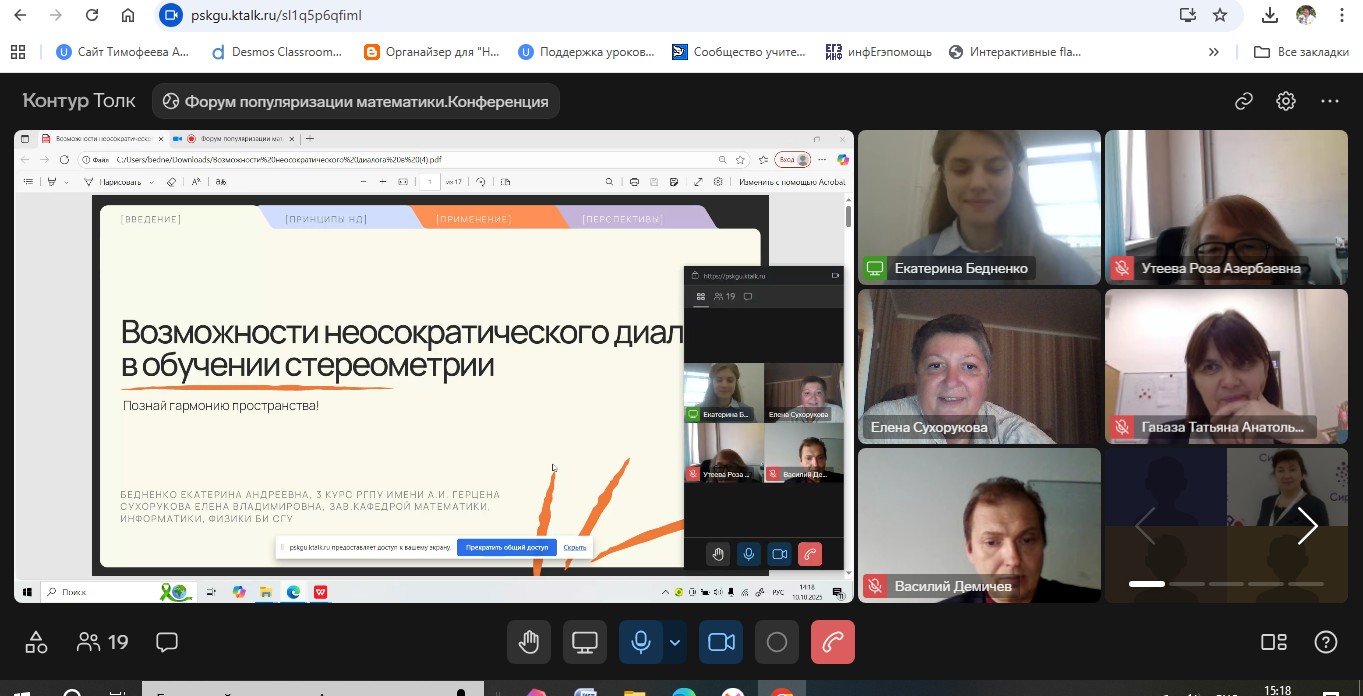Open the chat panel icon
Viewport: 1363px width, 696px height.
(167, 642)
